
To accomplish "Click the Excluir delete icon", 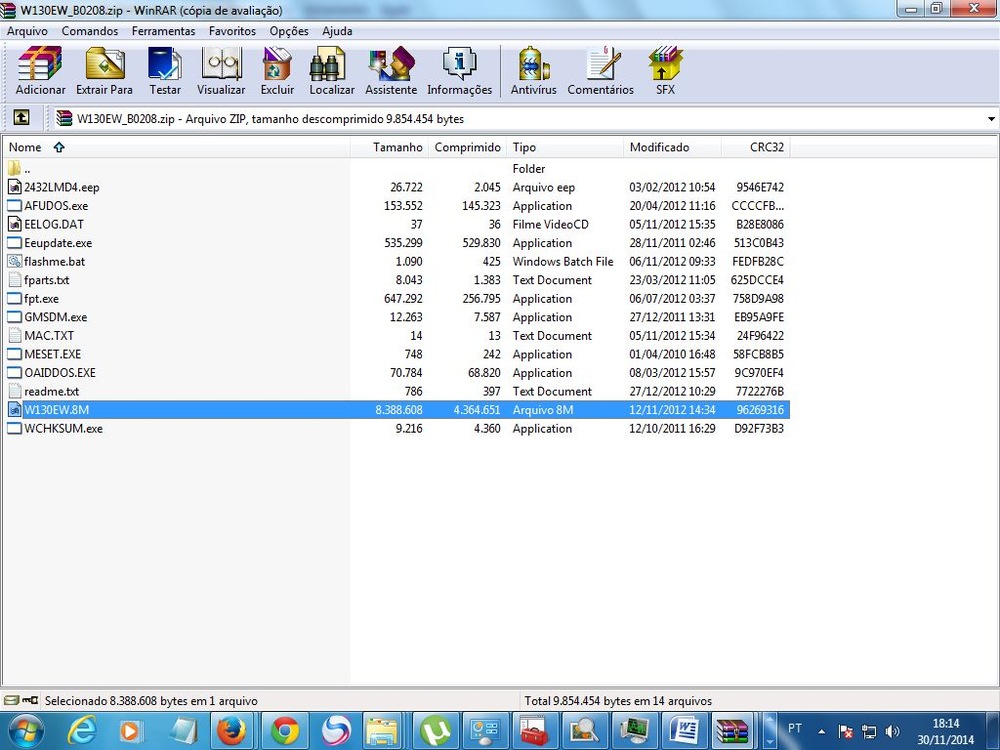I will point(277,71).
